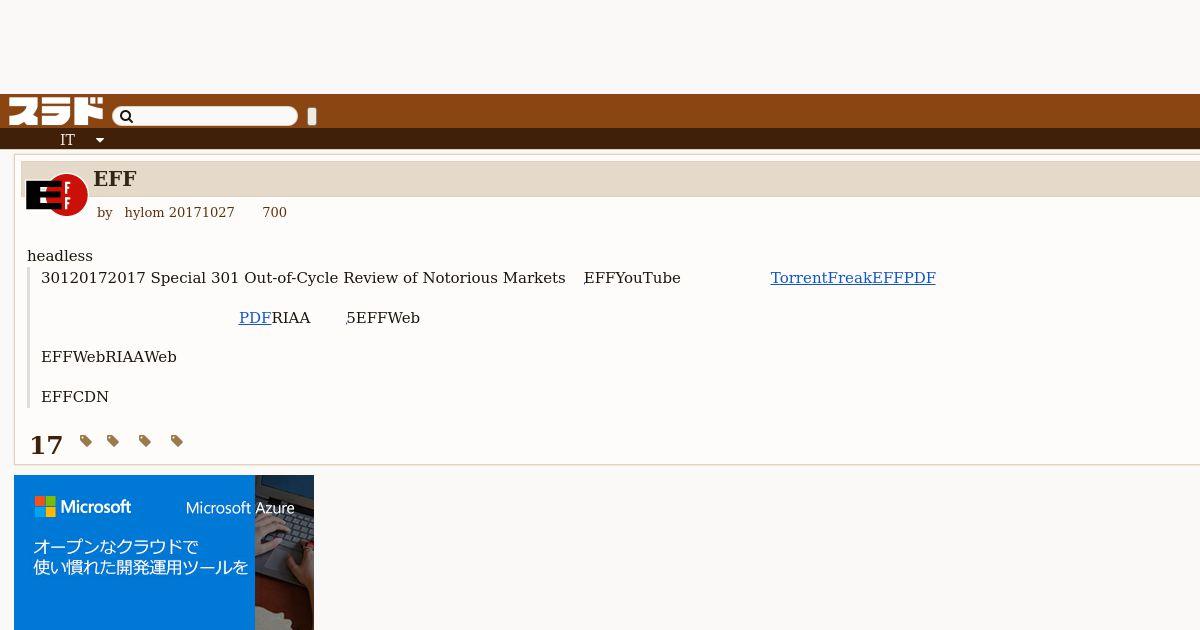Select the EFFWebRIAAWeb paragraph text
This screenshot has height=630, width=1200.
point(109,357)
